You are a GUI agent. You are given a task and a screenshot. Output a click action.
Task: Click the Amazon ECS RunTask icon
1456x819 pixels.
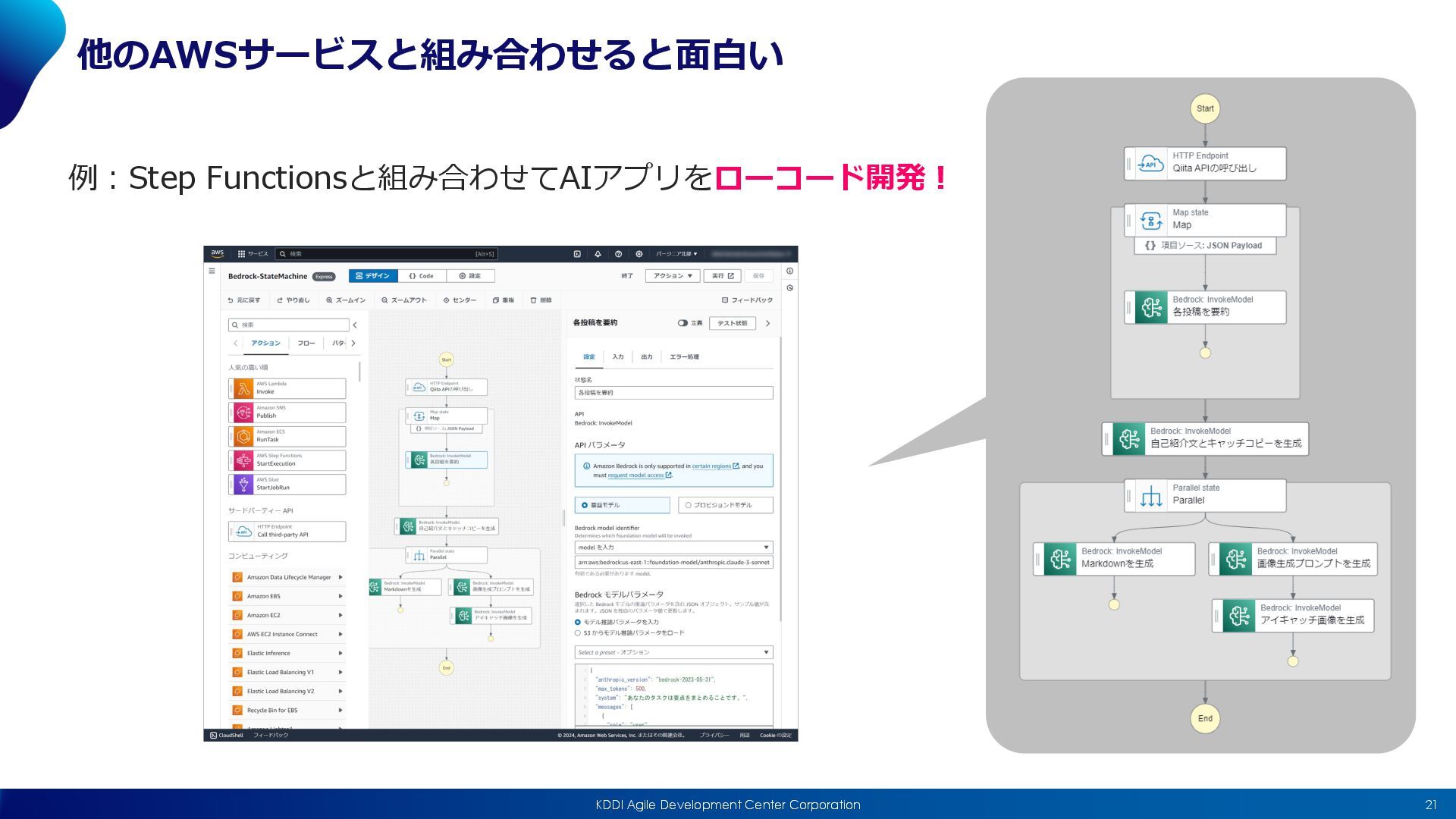(243, 436)
